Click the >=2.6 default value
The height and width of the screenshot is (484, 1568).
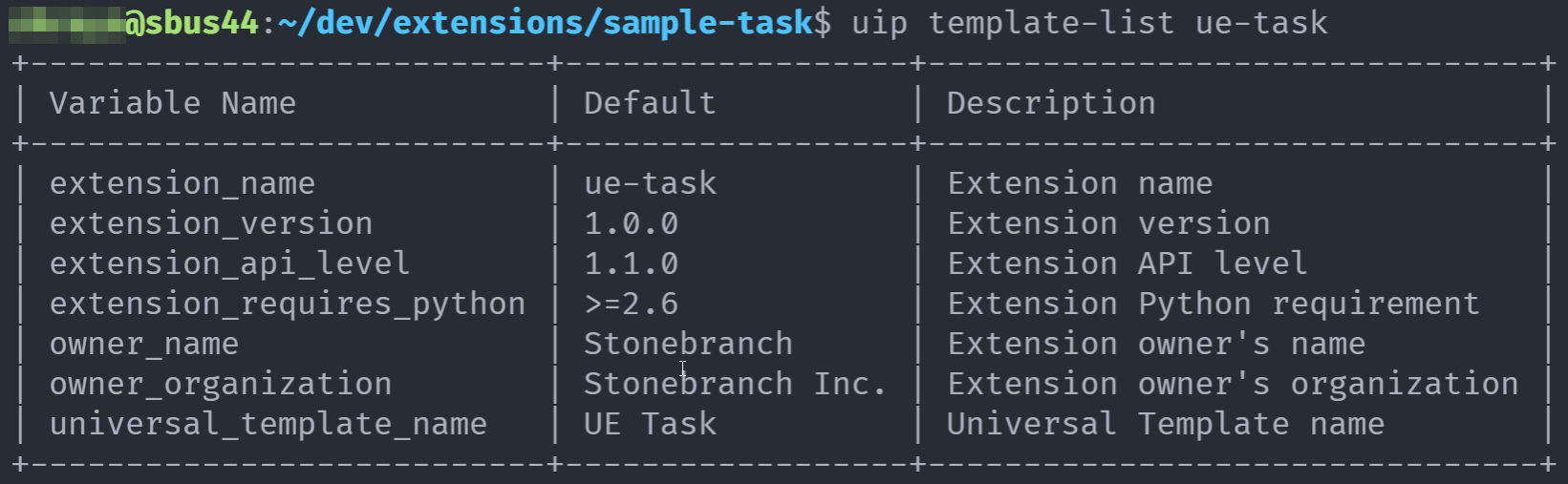pos(631,304)
